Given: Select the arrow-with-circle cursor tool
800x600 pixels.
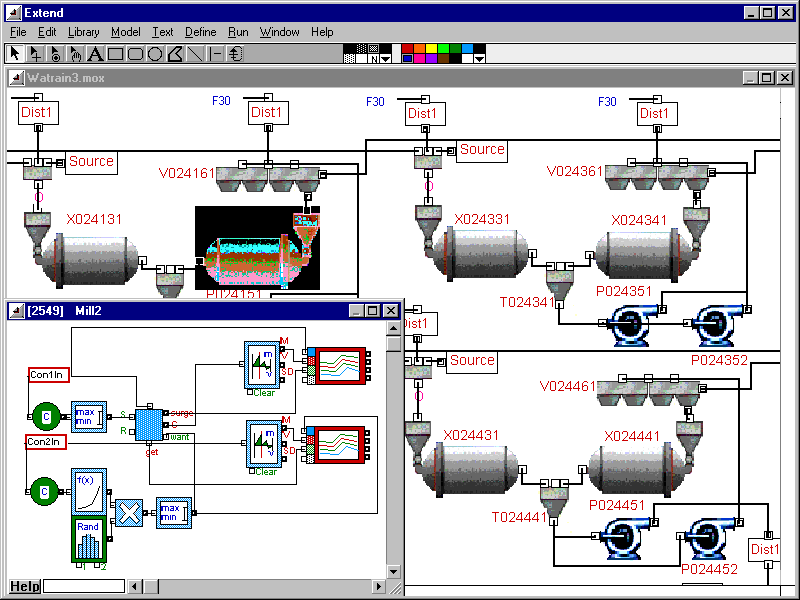Looking at the screenshot, I should (x=55, y=54).
